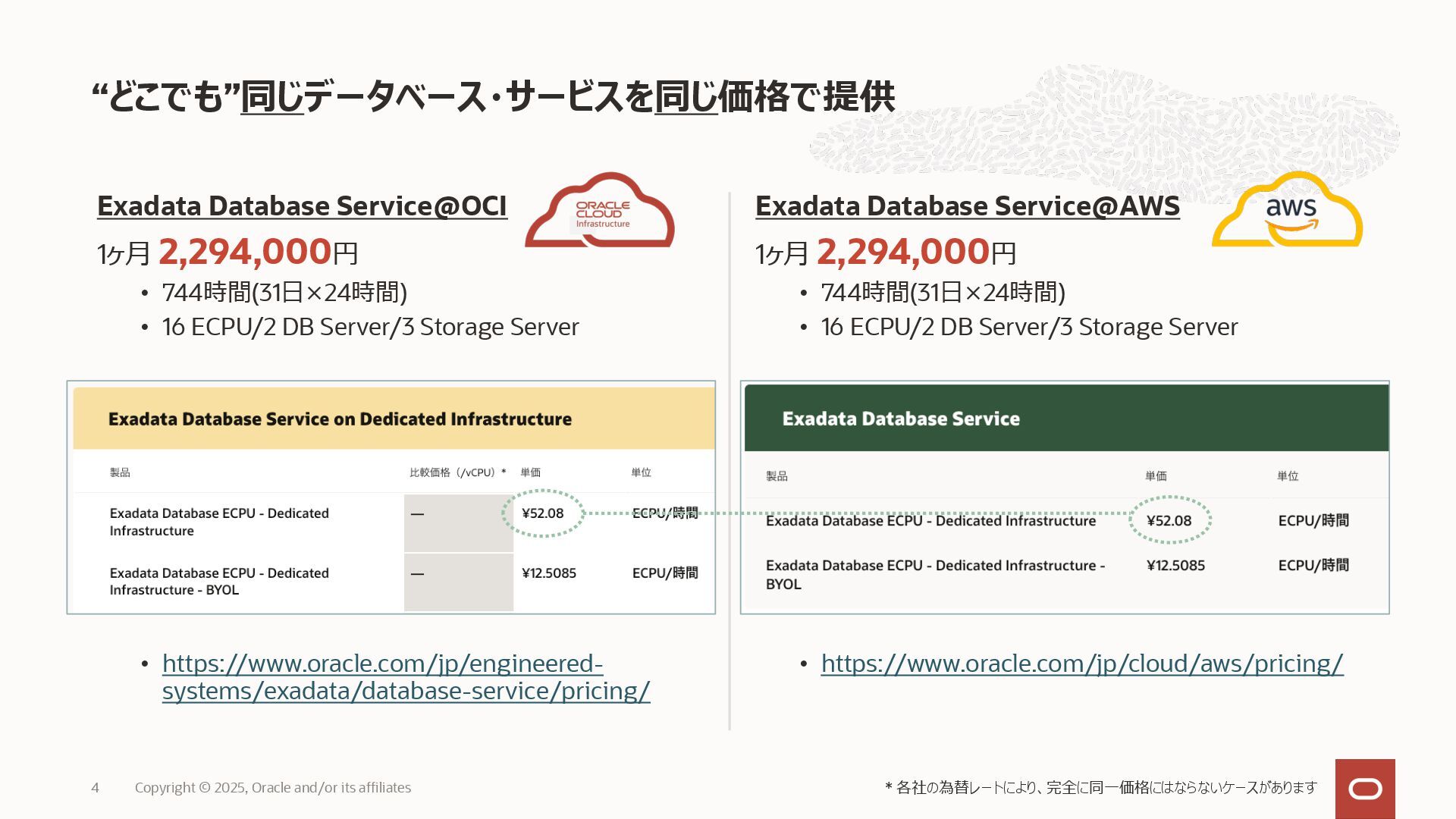Click the Copyright 2025 Oracle footer text
The width and height of the screenshot is (1456, 819).
[x=273, y=788]
